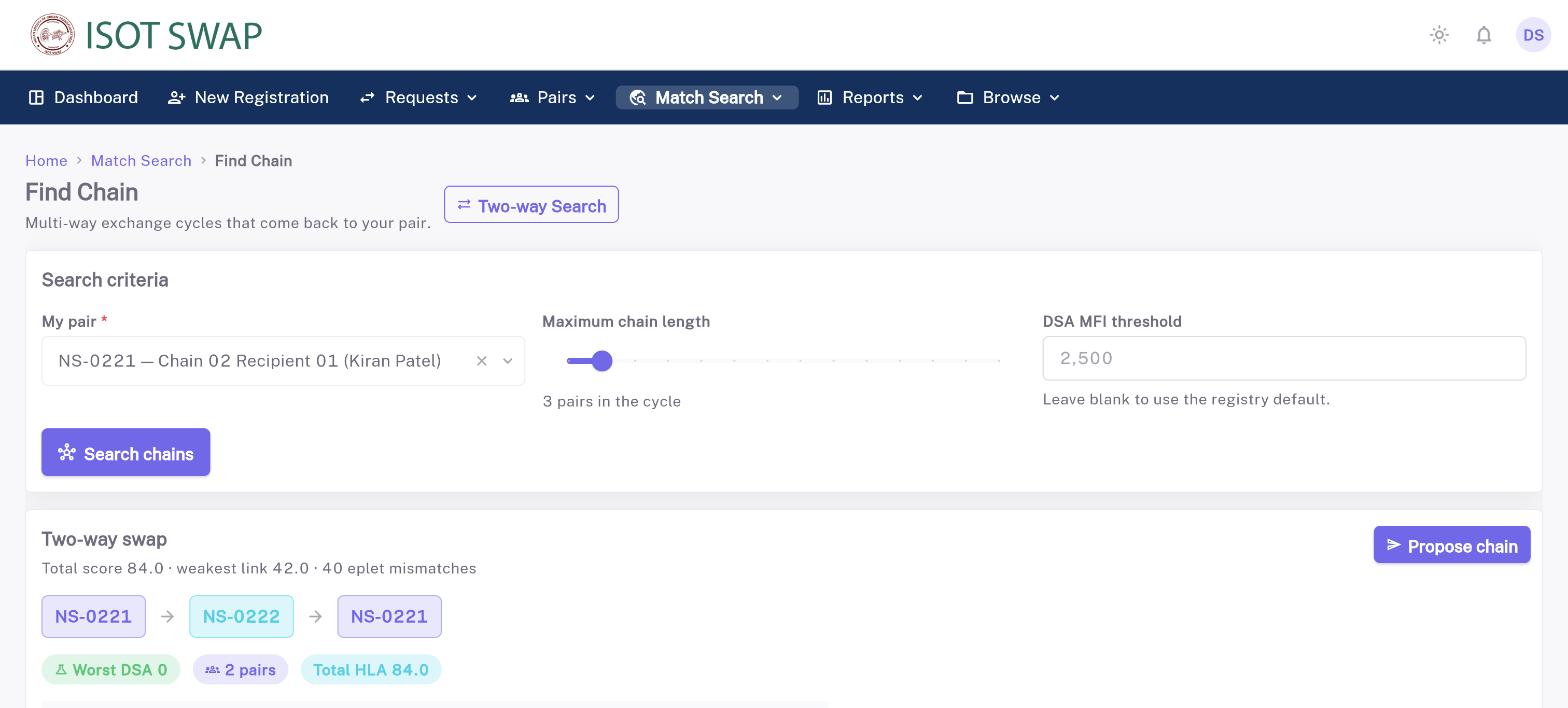
Task: Click the Maximum chain length slider handle
Action: point(602,361)
